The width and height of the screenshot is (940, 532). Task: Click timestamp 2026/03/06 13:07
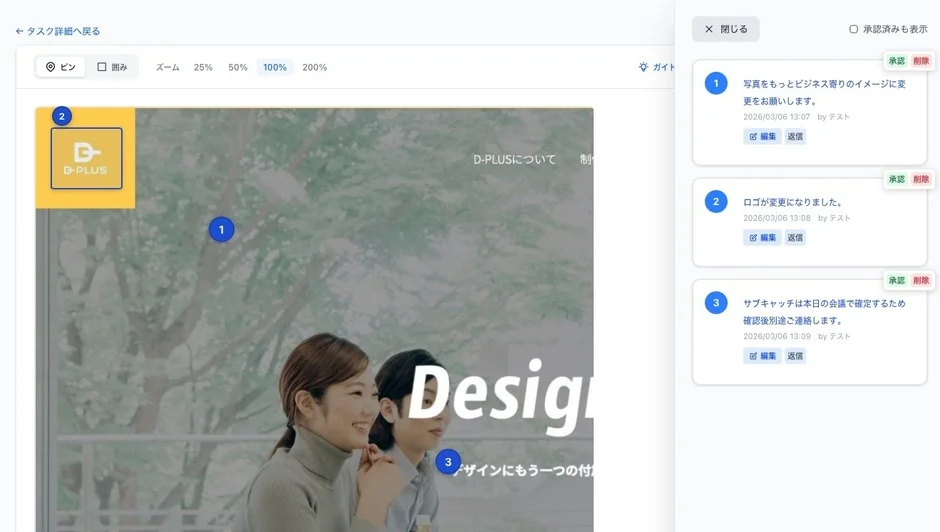click(776, 117)
